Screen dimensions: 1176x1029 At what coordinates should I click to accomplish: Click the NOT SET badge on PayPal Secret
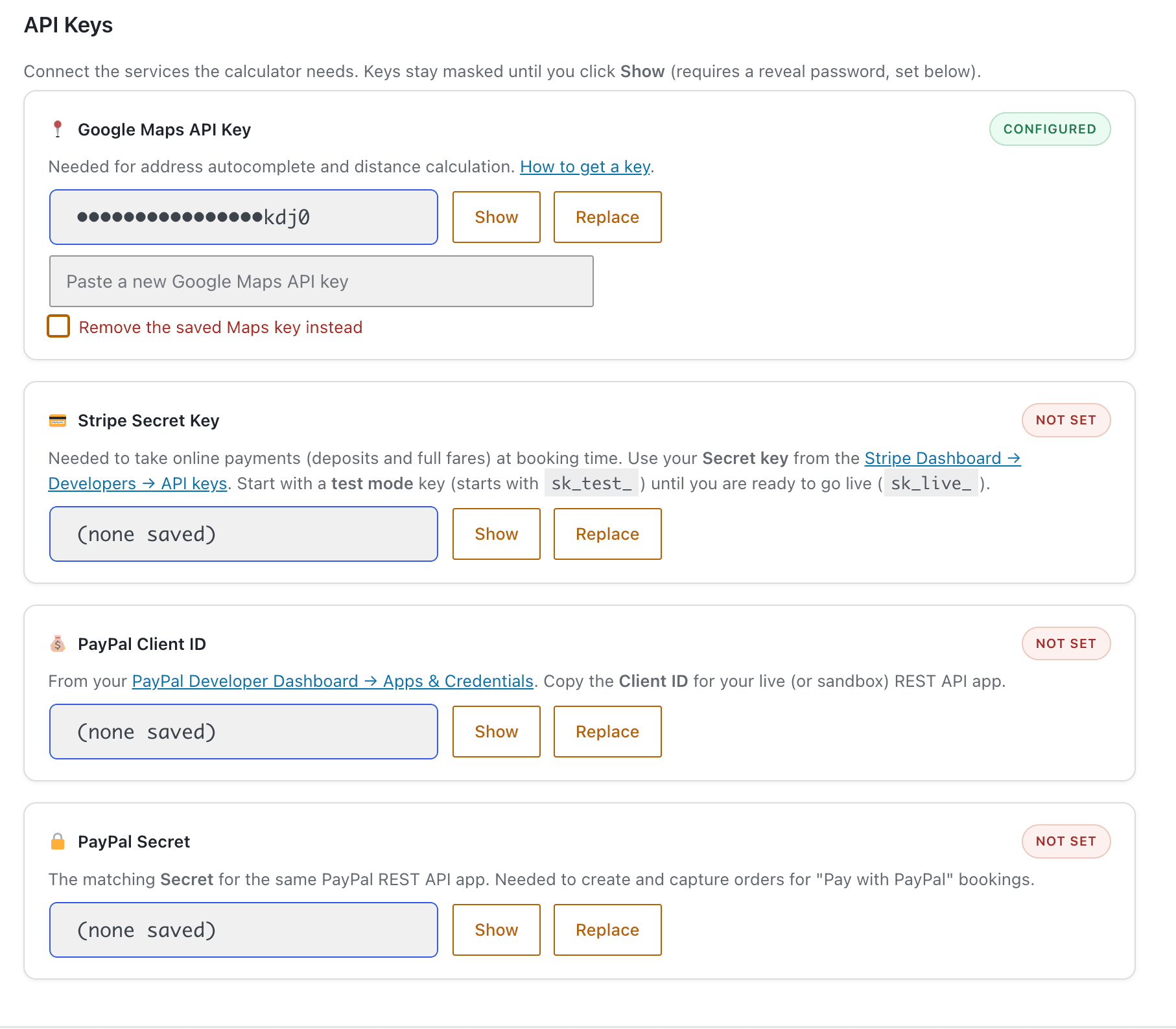click(1066, 841)
